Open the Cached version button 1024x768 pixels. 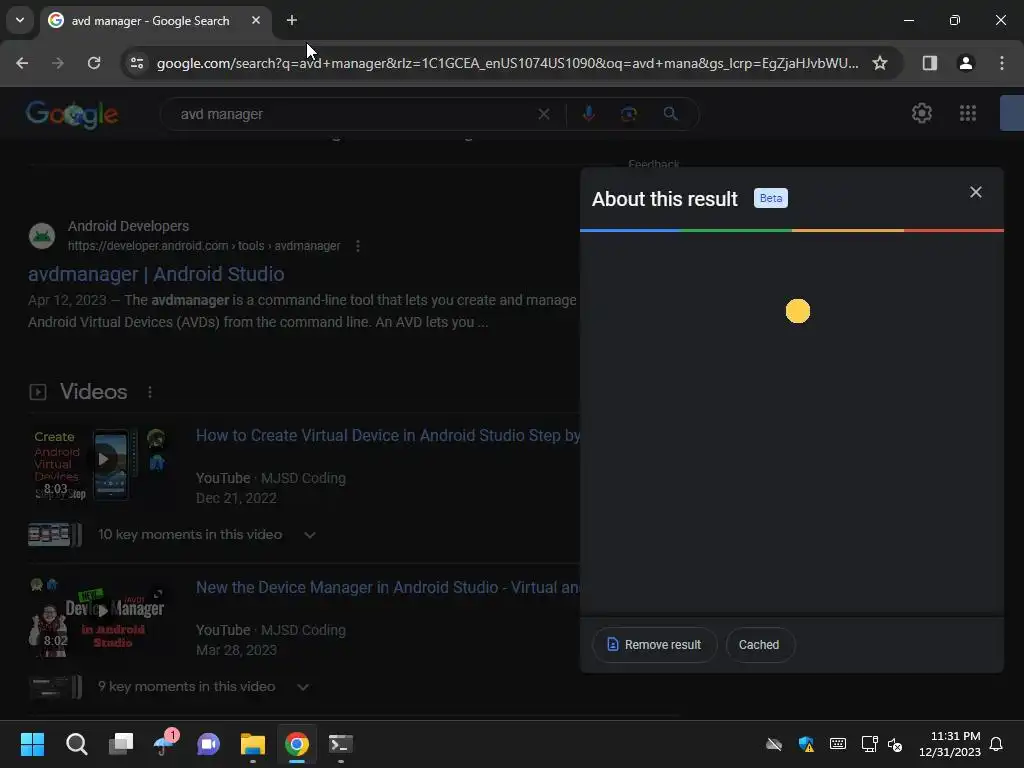[759, 645]
